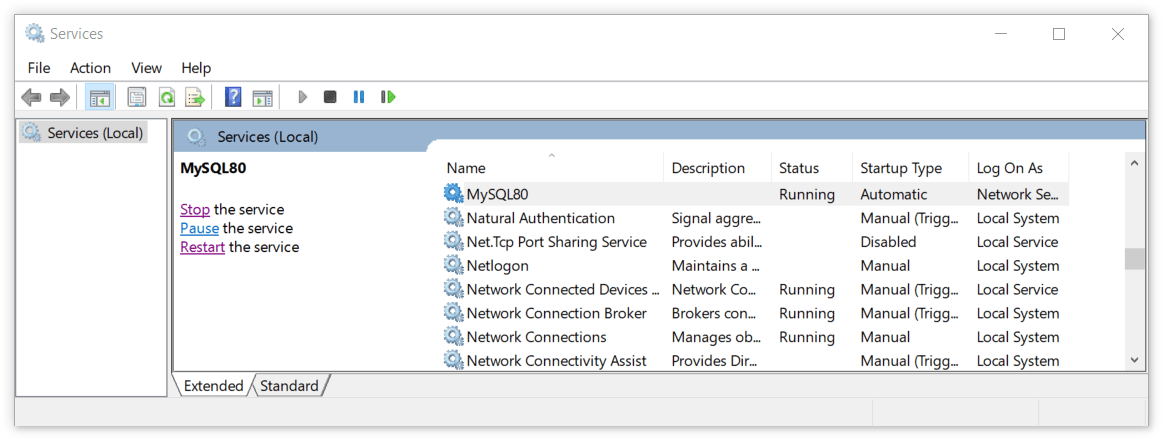1164x444 pixels.
Task: Open the View menu
Action: pos(146,68)
